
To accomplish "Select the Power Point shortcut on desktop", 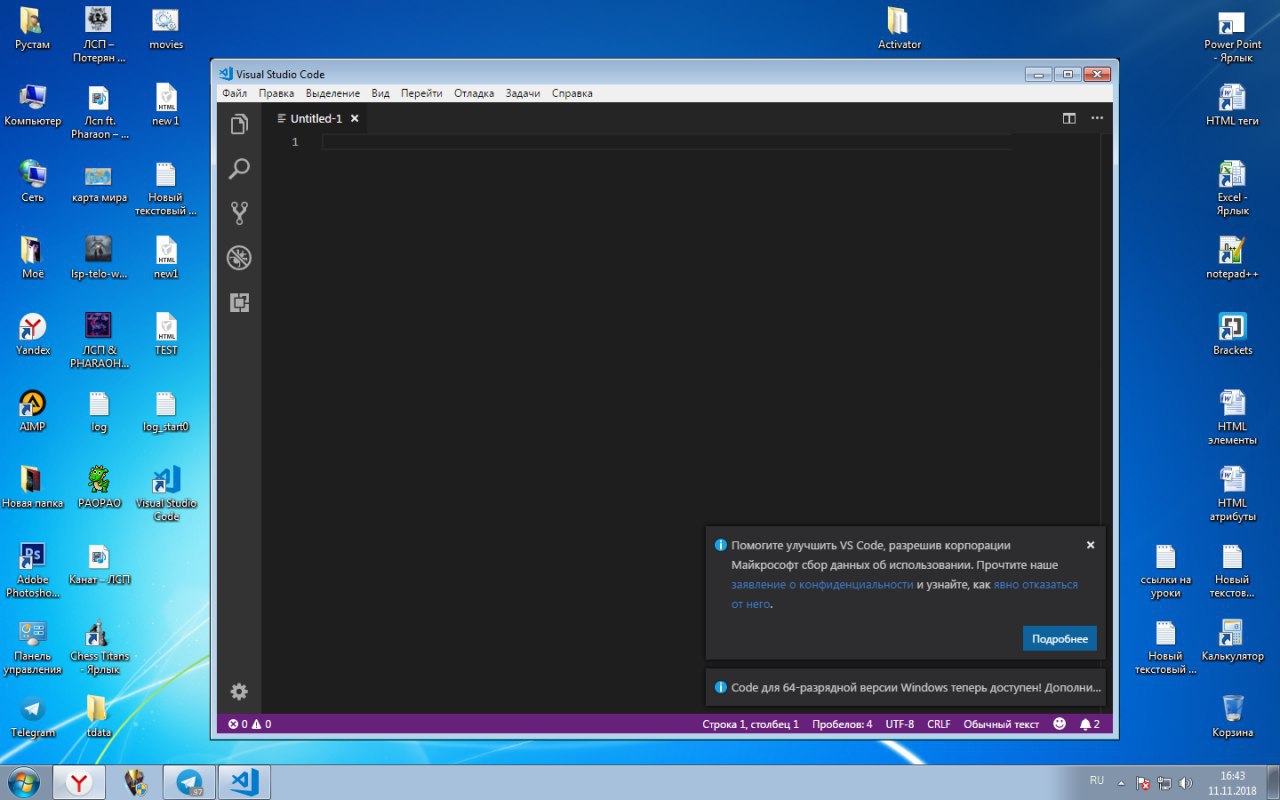I will pos(1232,35).
